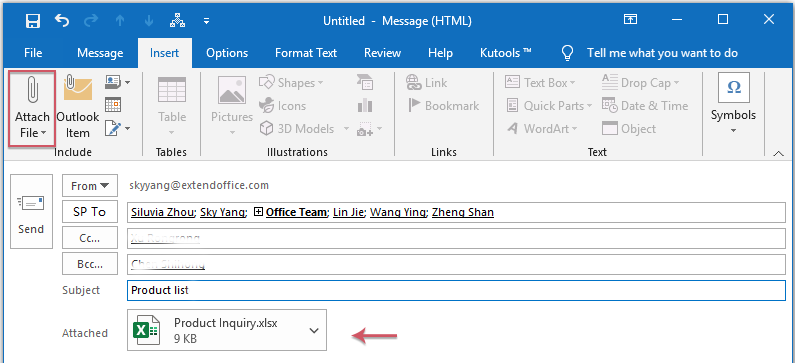Click the Bcc... button

(90, 264)
